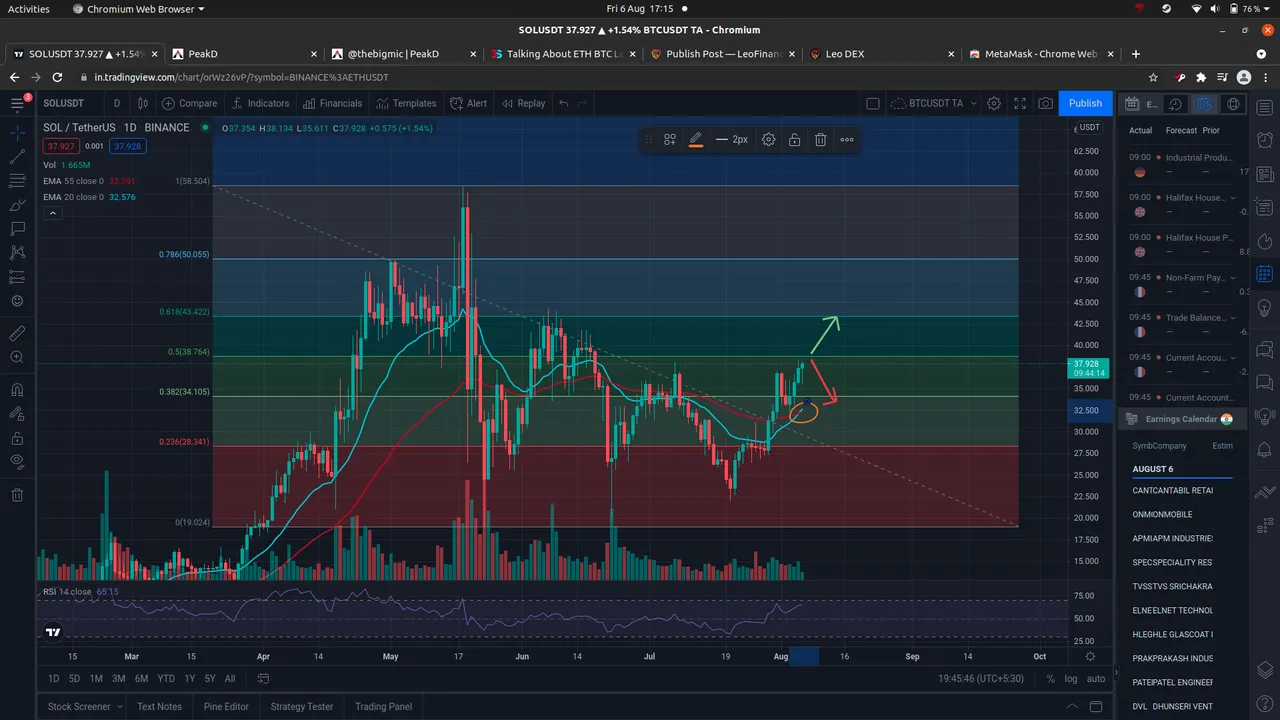
Task: Change the line color with pencil icon
Action: [696, 140]
